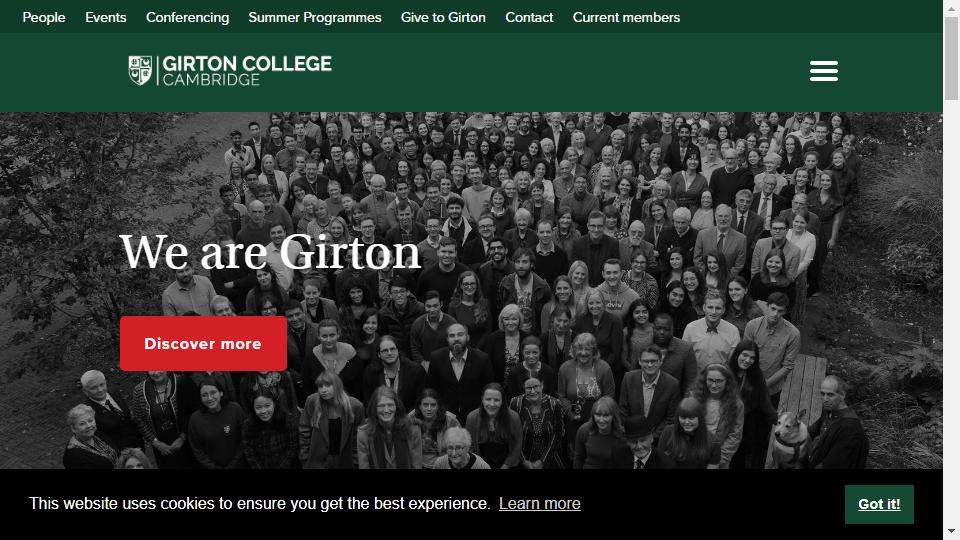Select Summer Programmes in top bar

click(x=315, y=17)
